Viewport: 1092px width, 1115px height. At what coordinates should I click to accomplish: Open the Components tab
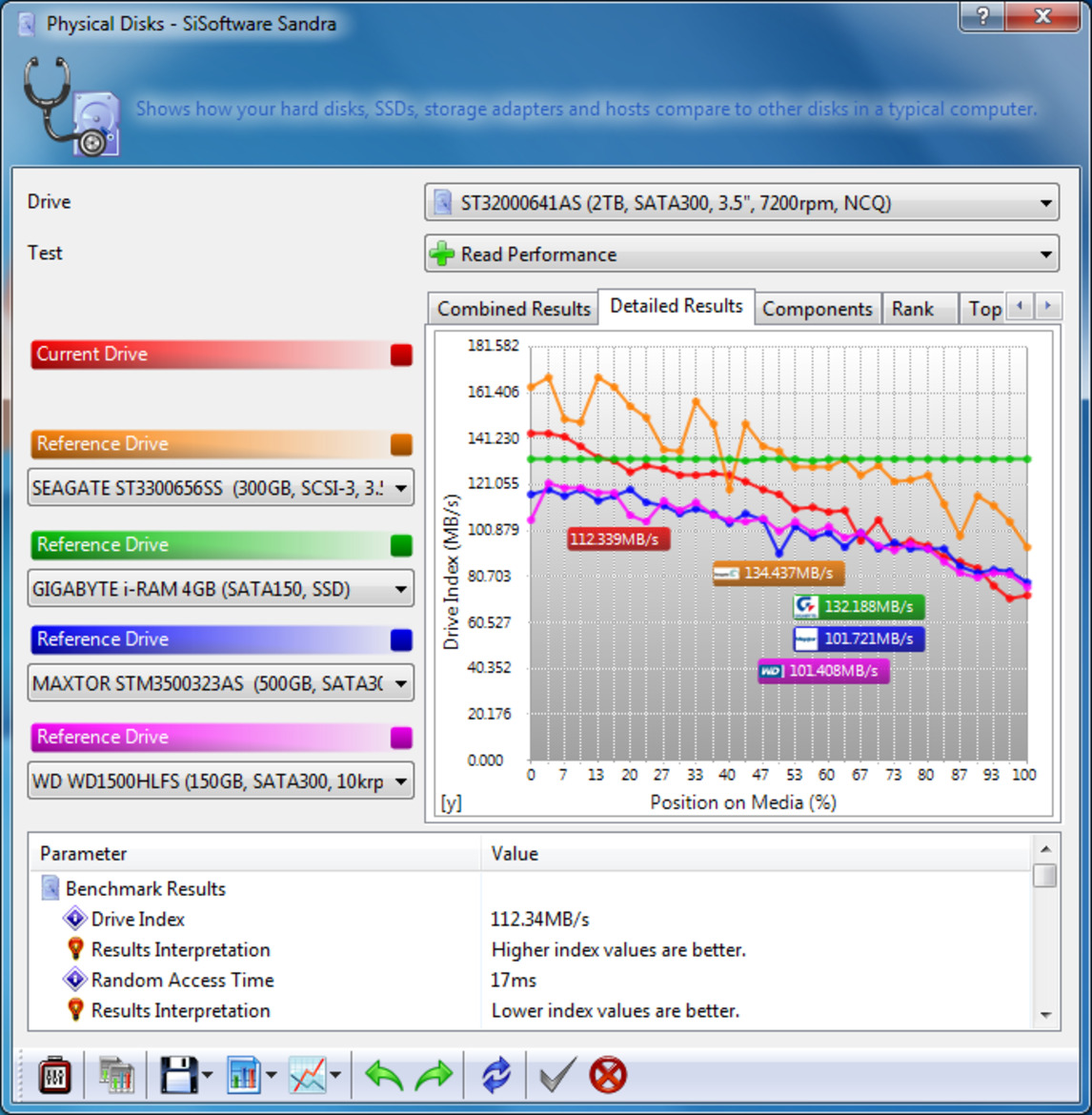click(818, 309)
